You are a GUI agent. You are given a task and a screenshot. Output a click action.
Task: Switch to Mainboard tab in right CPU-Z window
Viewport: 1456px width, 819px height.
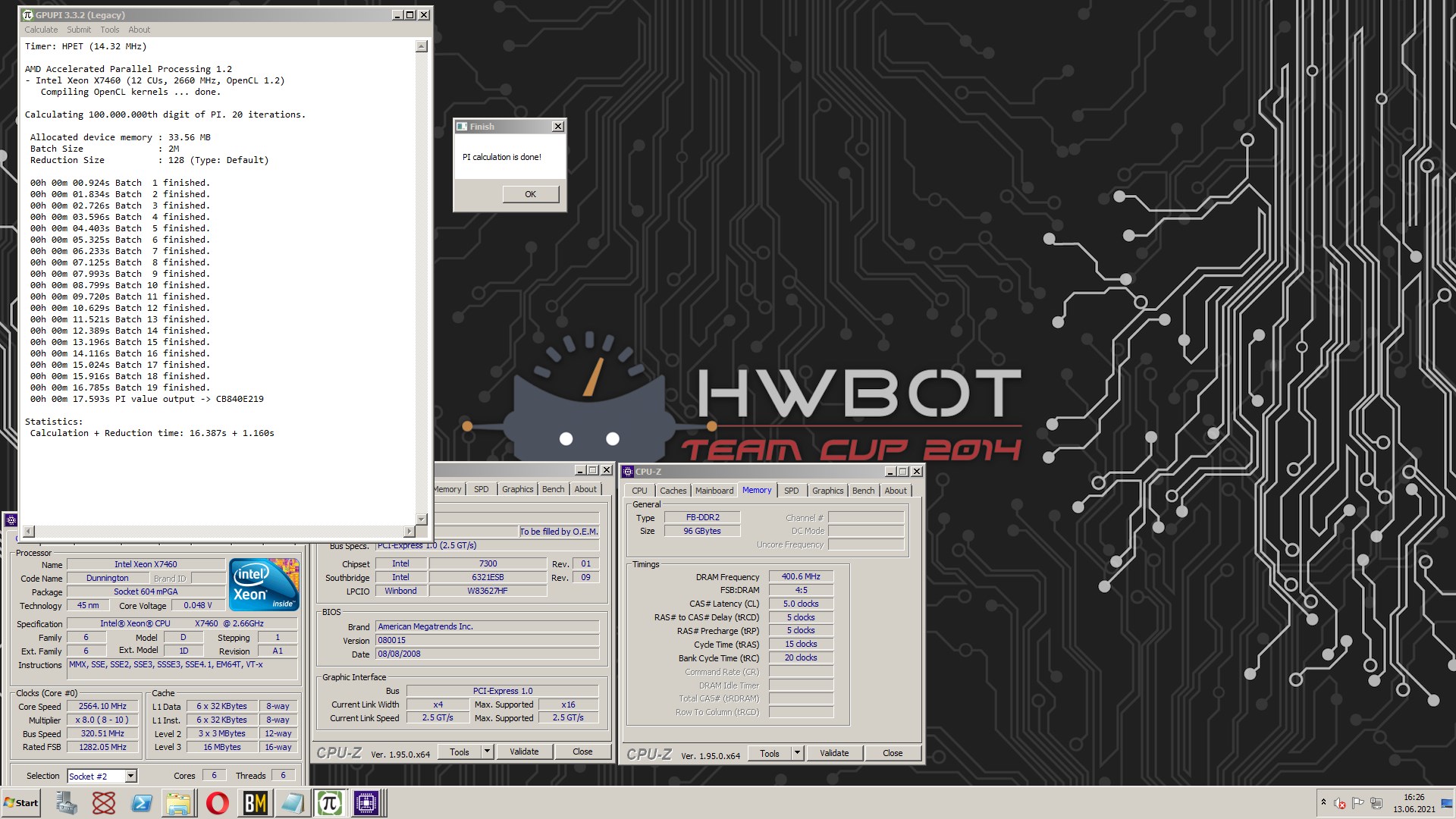click(714, 491)
